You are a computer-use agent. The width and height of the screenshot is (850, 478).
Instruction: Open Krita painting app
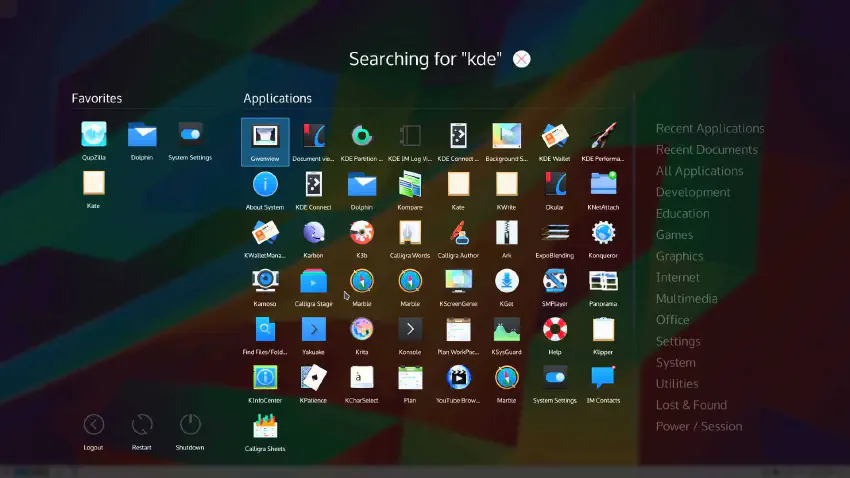[362, 335]
